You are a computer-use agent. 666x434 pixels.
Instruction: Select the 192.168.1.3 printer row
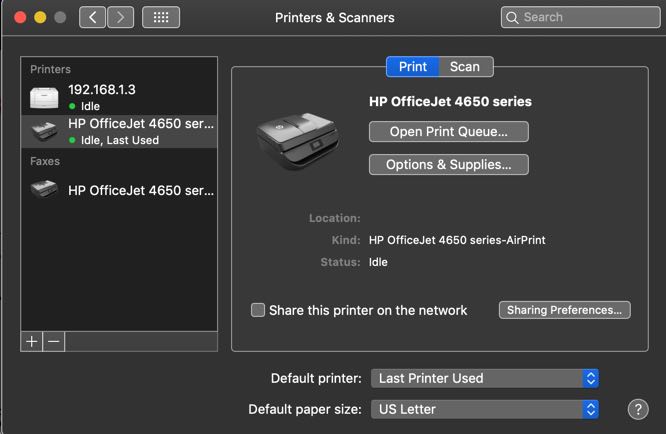pos(119,97)
